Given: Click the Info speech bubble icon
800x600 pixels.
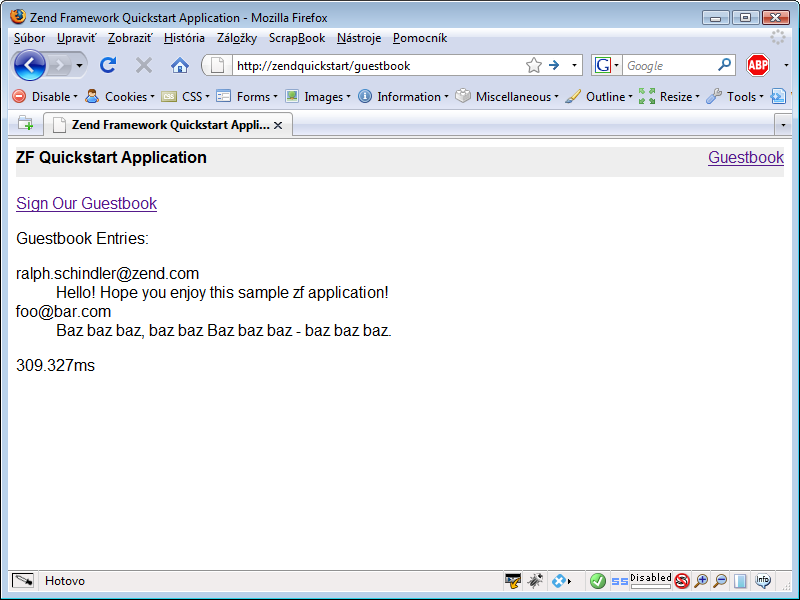Looking at the screenshot, I should pyautogui.click(x=763, y=580).
